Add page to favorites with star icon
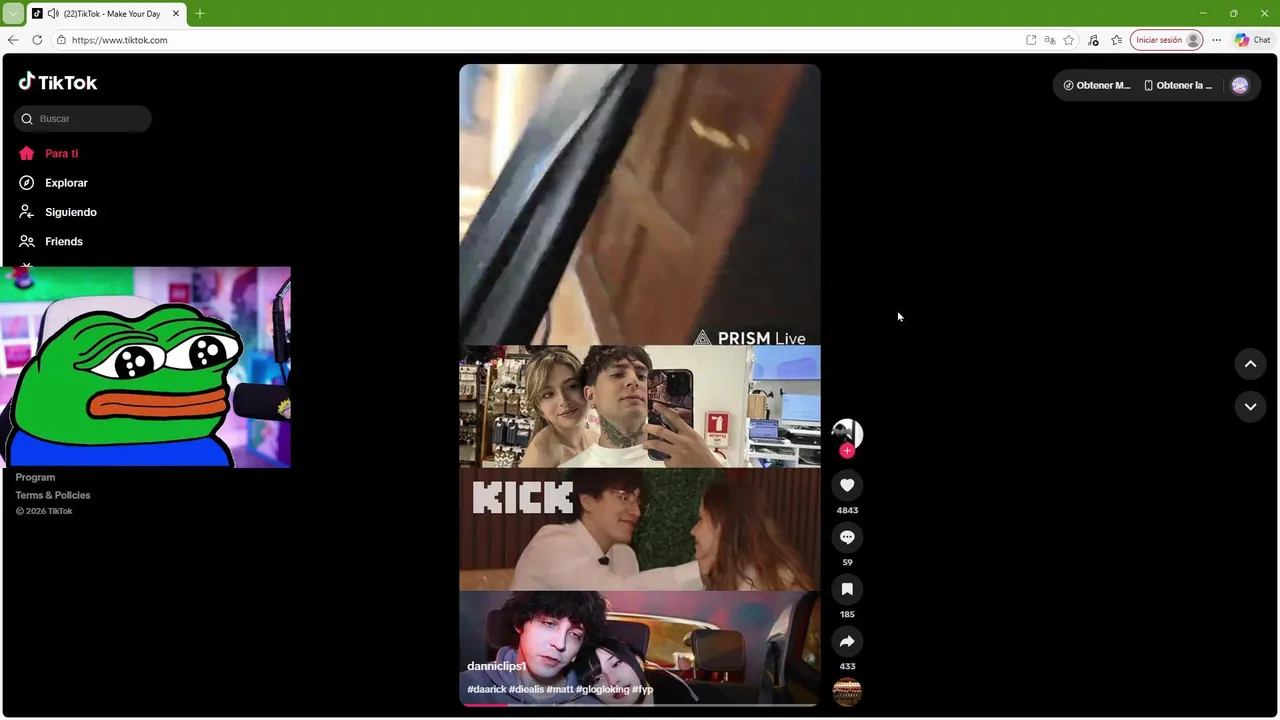1280x720 pixels. (1069, 40)
